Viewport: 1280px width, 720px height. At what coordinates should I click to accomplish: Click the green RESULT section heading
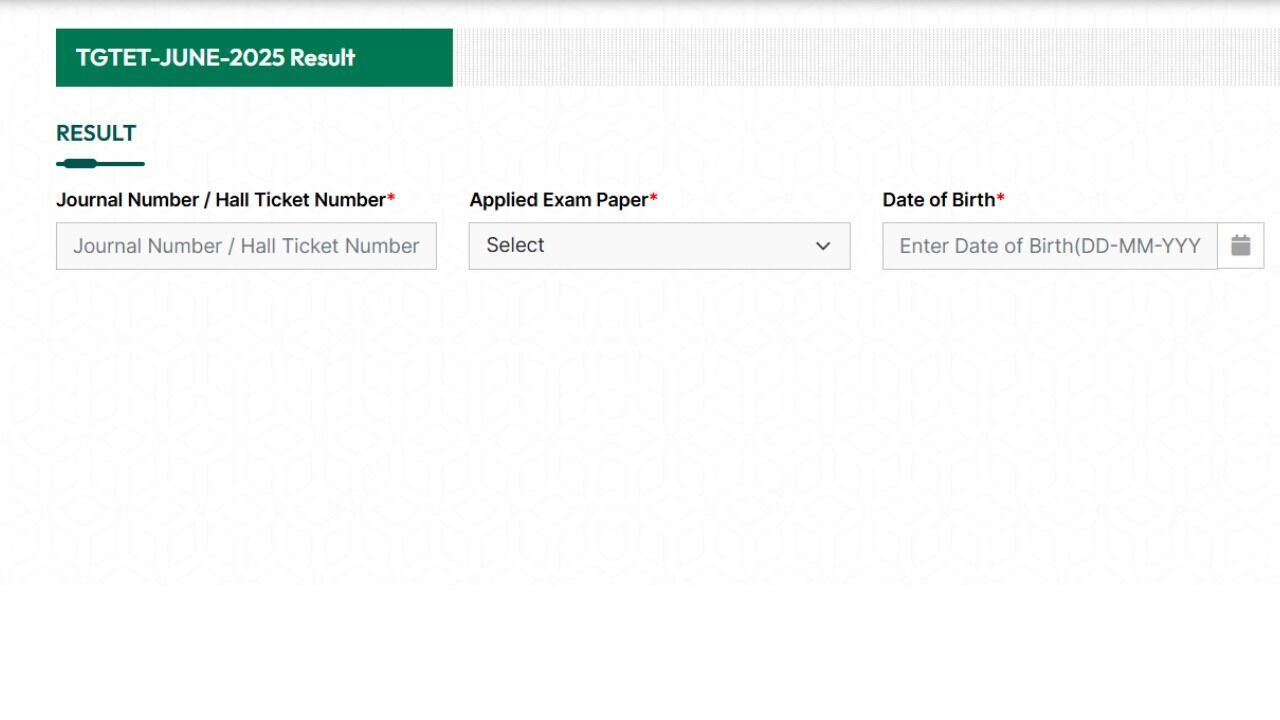pos(96,133)
